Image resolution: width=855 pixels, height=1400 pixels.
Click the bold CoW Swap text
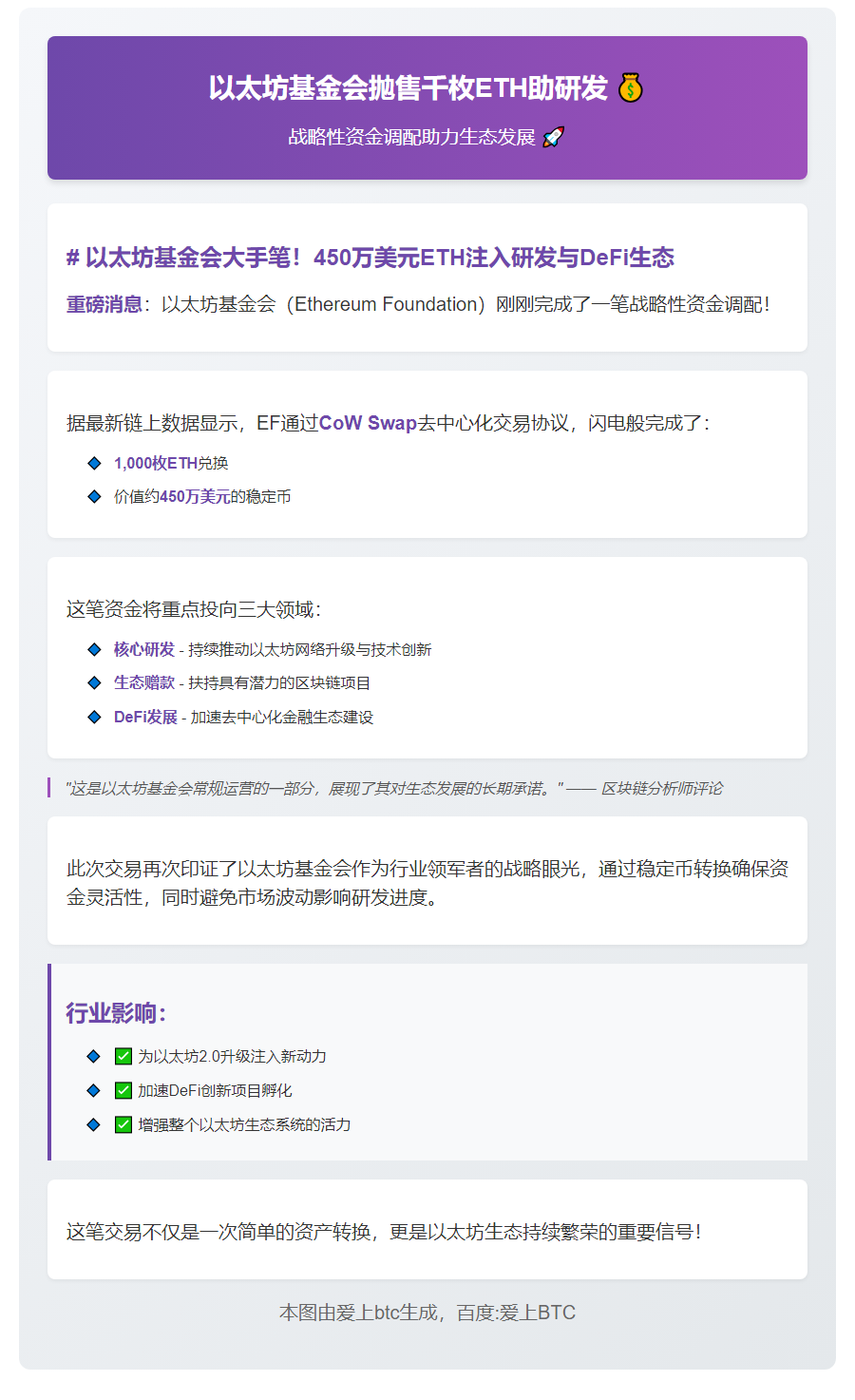coord(369,423)
